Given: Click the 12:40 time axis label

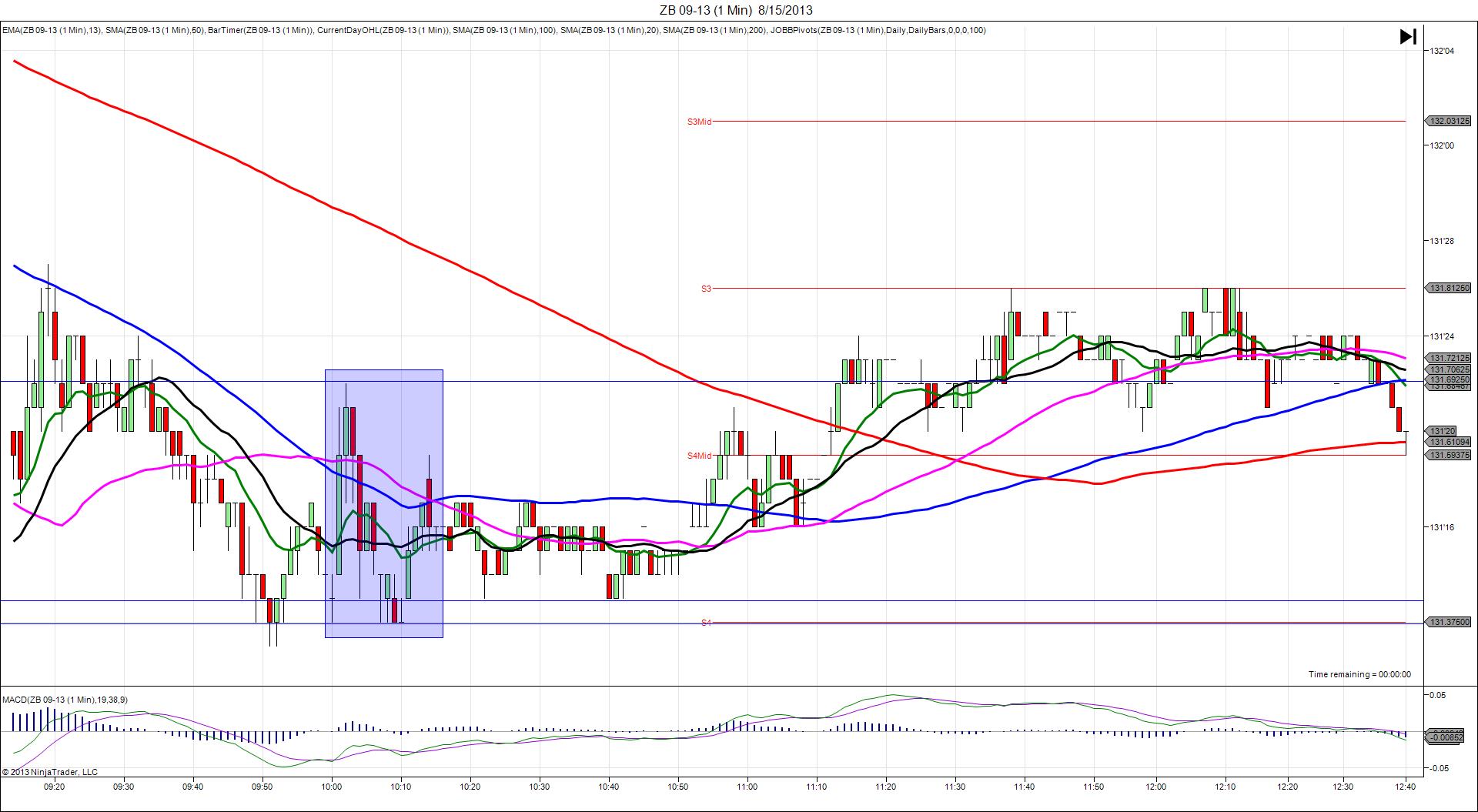Looking at the screenshot, I should [1406, 787].
